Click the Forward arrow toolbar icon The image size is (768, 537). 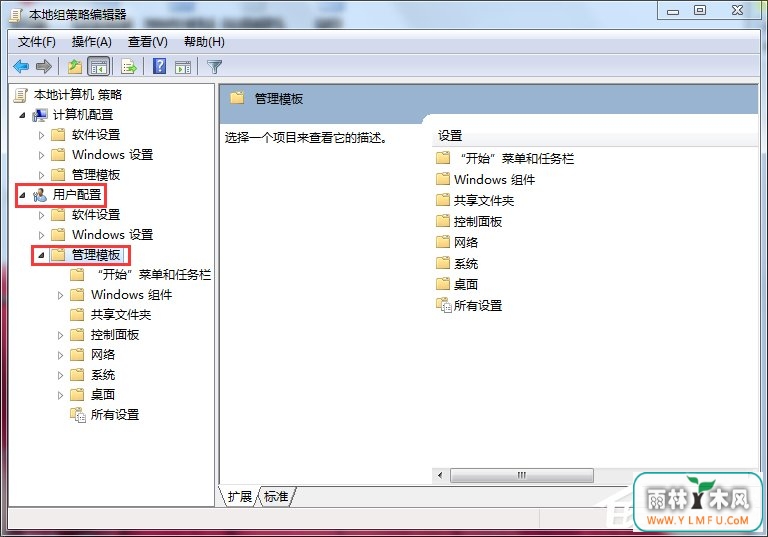tap(44, 66)
